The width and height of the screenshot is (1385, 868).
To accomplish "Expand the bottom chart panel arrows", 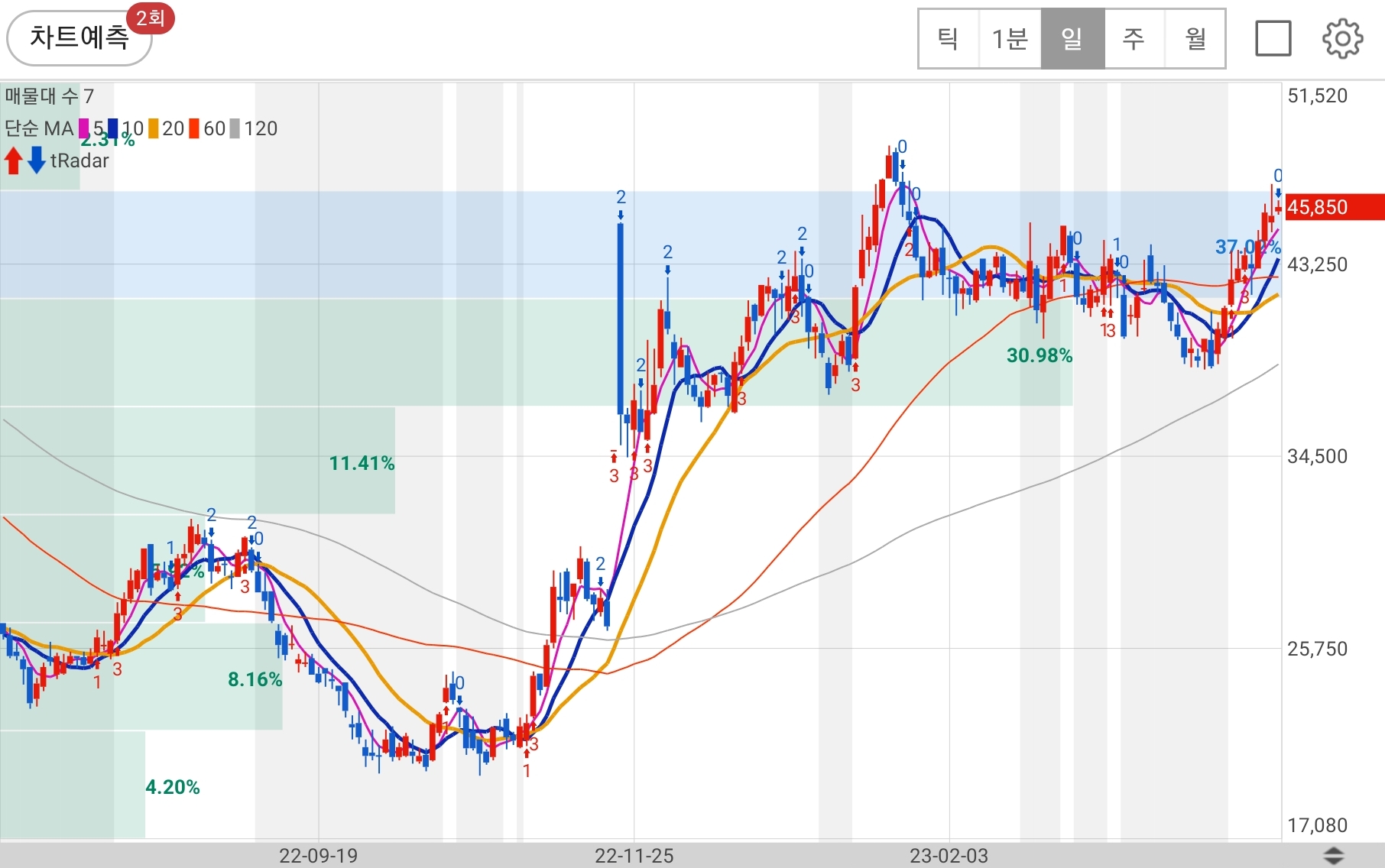I will click(1333, 856).
